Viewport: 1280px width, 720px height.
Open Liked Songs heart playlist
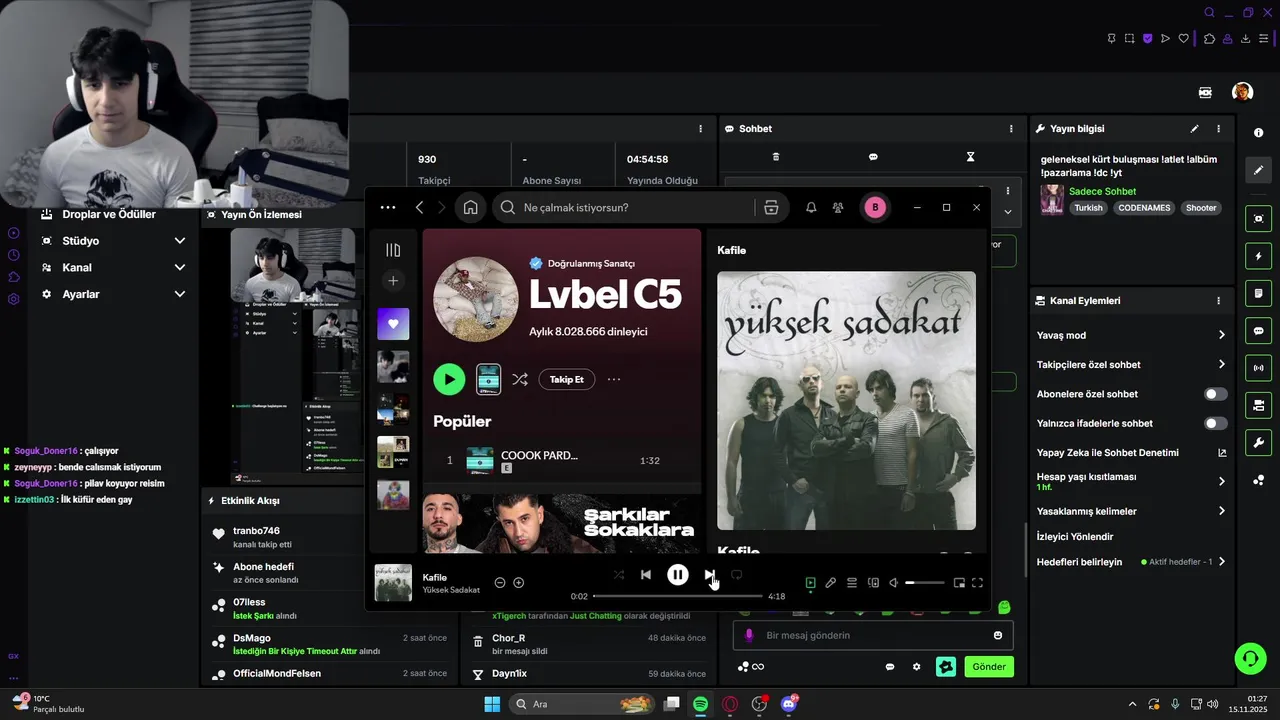point(393,324)
